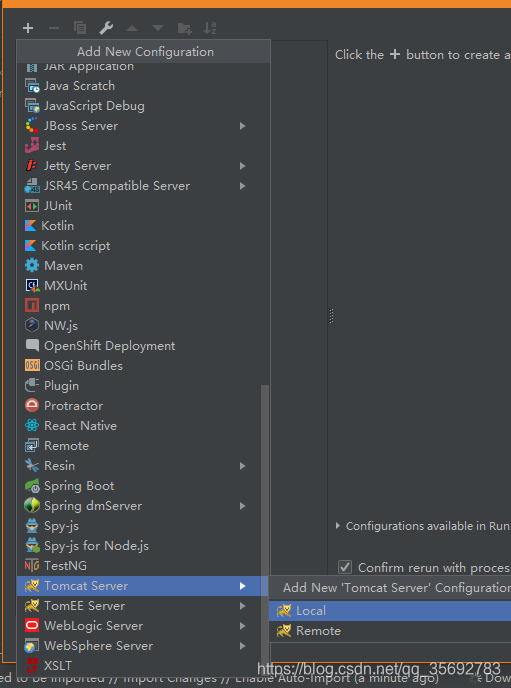Expand the JBoss Server submenu arrow

[x=242, y=126]
